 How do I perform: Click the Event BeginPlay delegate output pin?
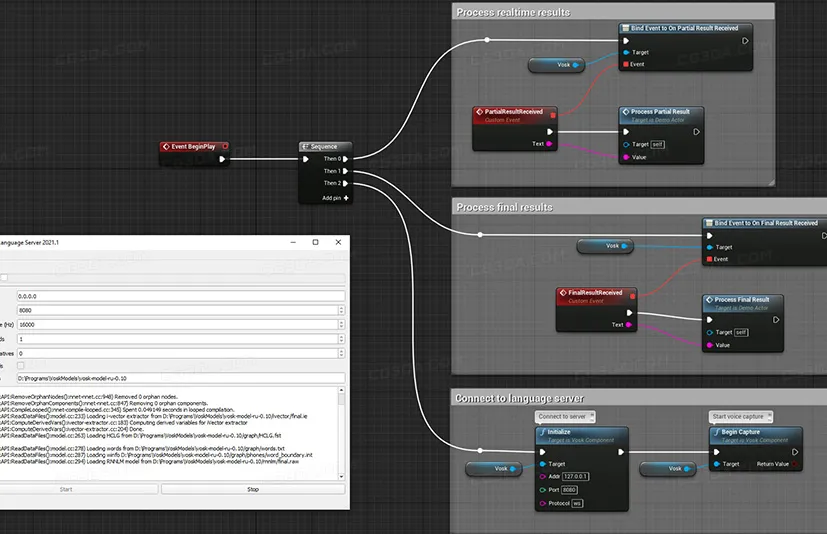coord(225,146)
